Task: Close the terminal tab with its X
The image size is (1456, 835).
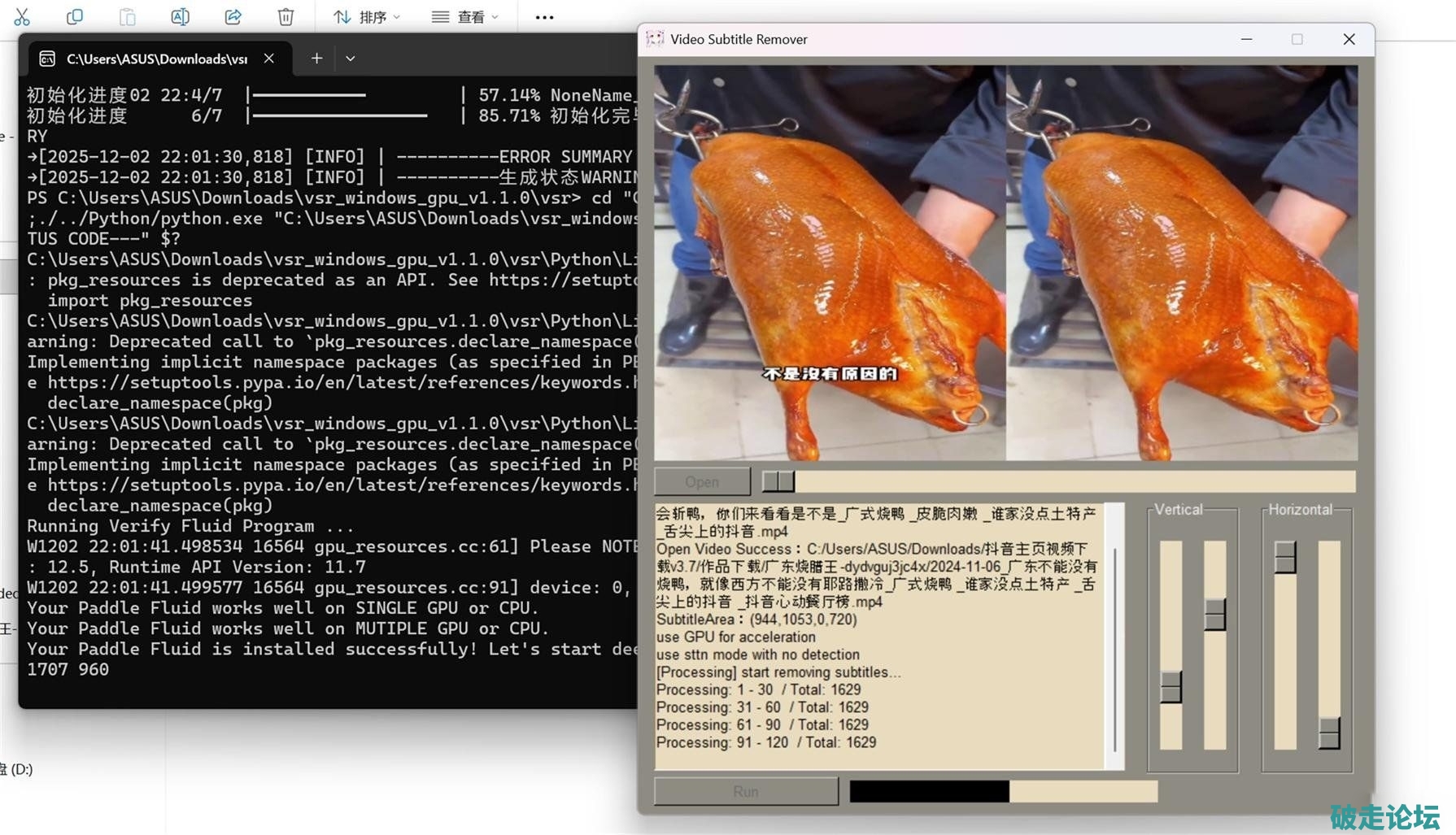Action: point(269,59)
